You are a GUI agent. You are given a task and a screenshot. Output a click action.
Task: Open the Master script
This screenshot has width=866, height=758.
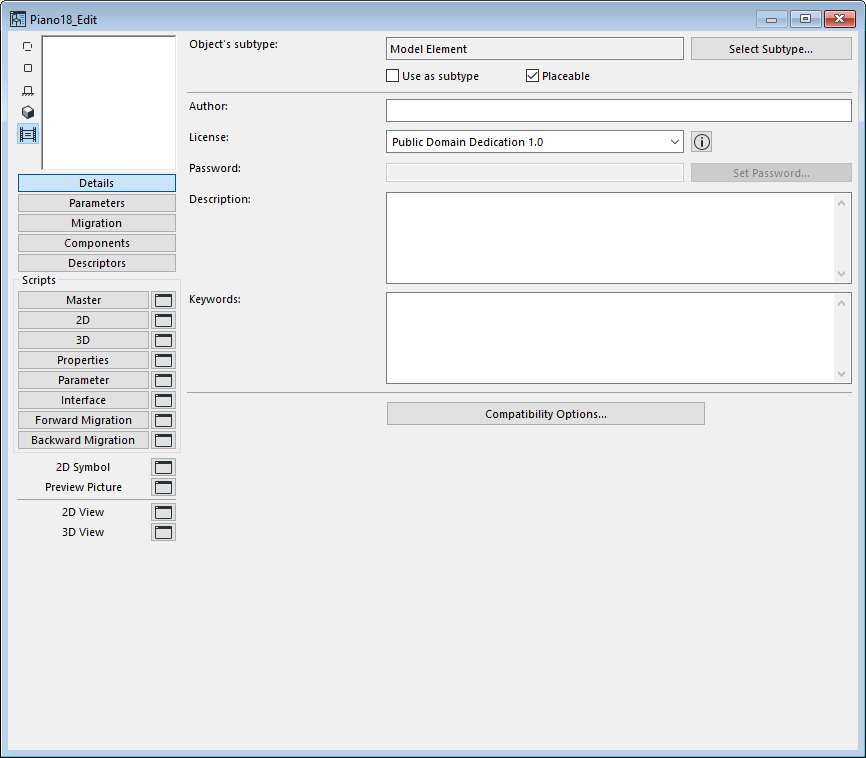[83, 300]
